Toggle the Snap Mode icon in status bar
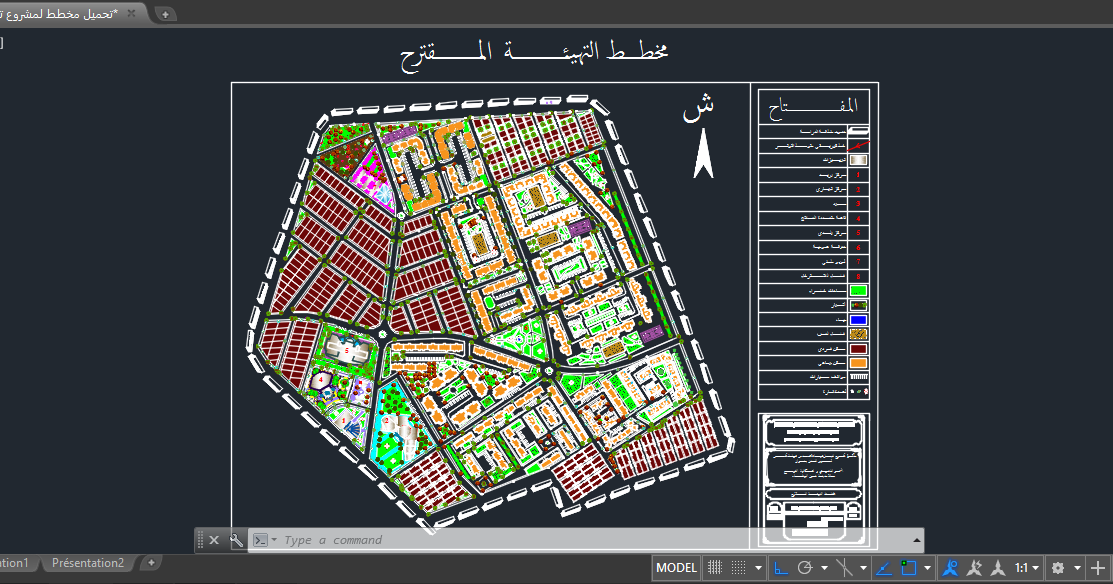The image size is (1113, 584). click(x=714, y=568)
